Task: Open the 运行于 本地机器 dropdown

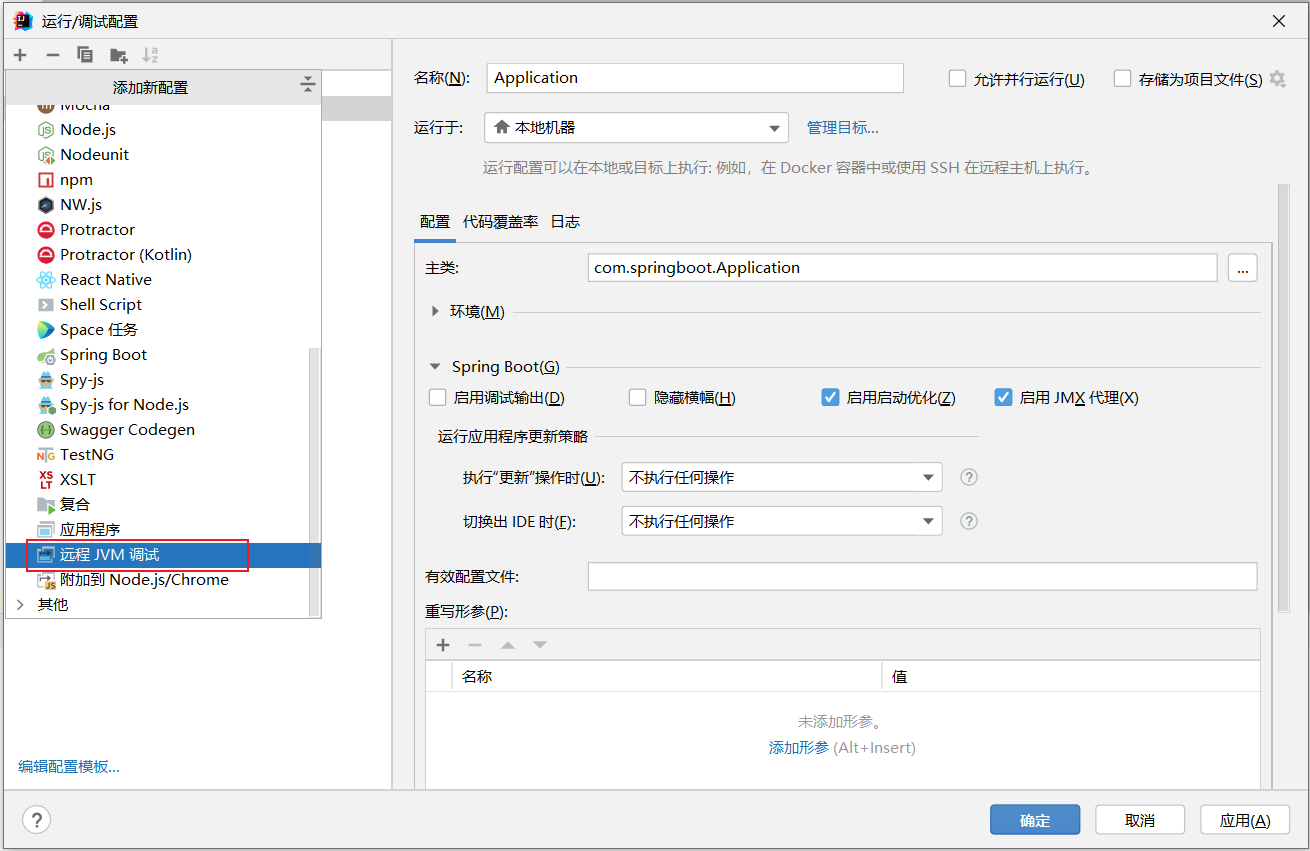Action: (636, 128)
